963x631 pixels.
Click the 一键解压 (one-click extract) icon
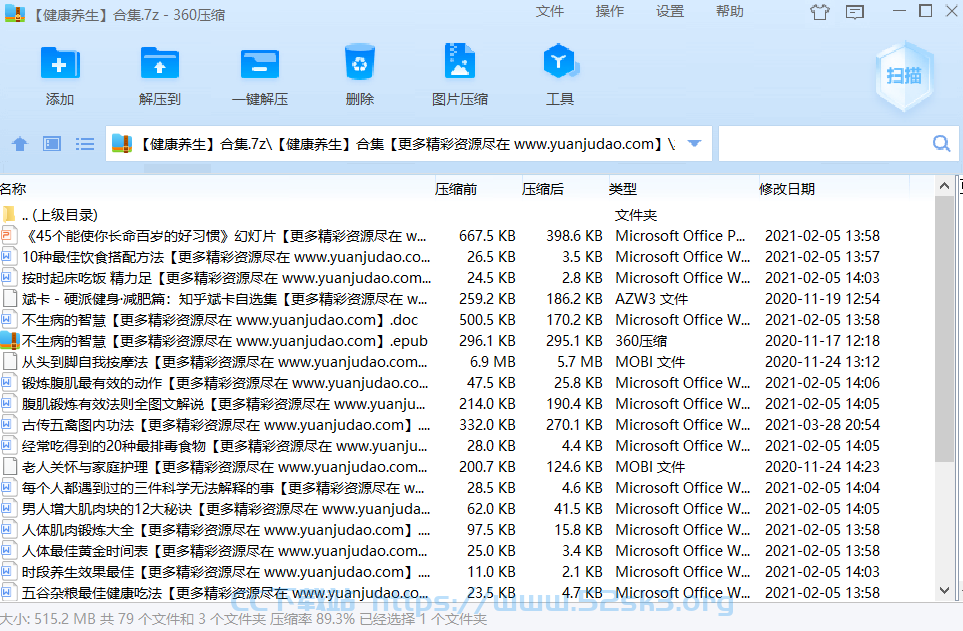click(x=260, y=64)
